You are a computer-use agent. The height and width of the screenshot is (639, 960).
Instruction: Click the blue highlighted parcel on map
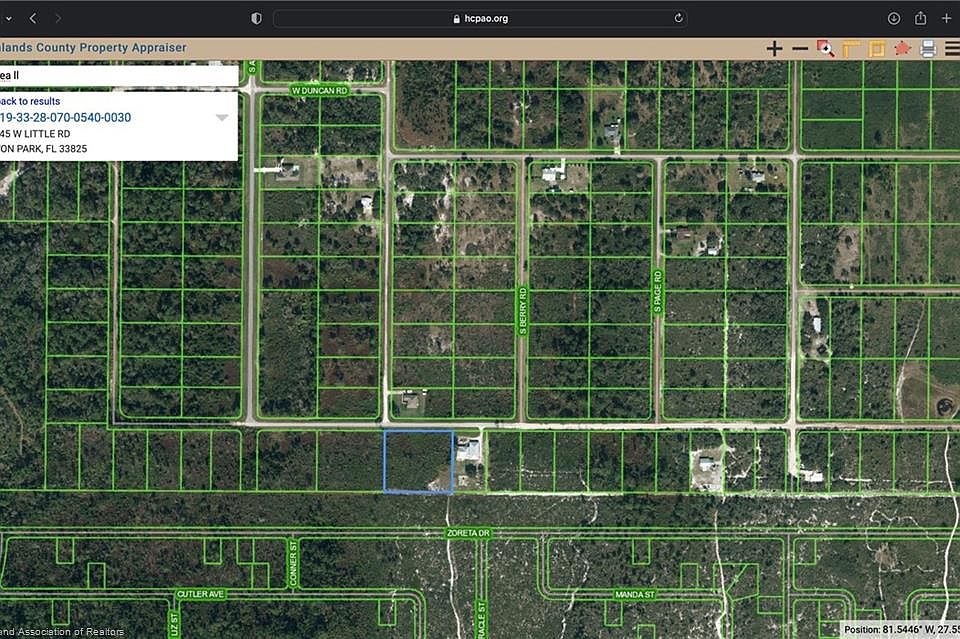pos(418,461)
